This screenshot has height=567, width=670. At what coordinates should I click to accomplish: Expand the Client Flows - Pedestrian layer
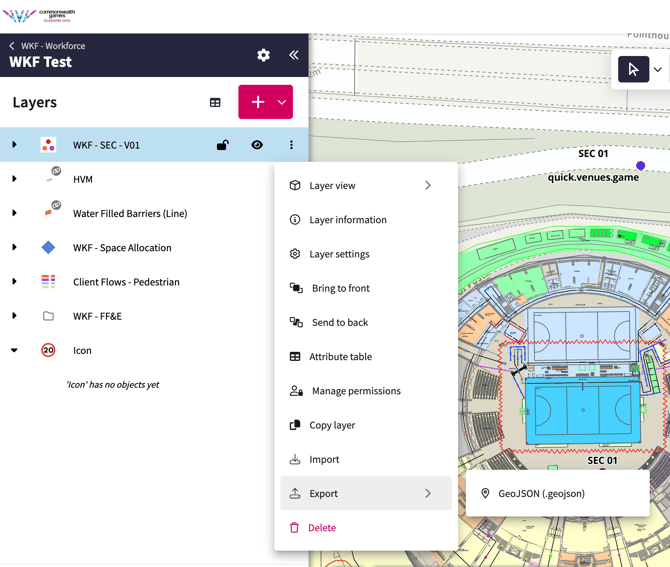tap(14, 282)
